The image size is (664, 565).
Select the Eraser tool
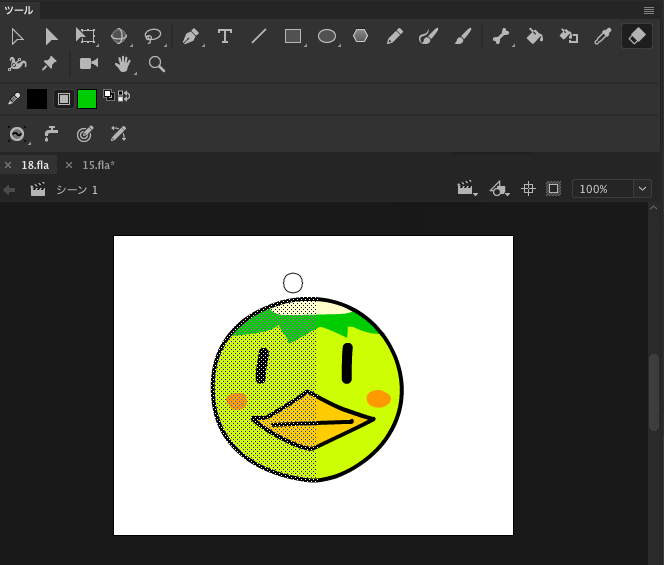click(636, 36)
